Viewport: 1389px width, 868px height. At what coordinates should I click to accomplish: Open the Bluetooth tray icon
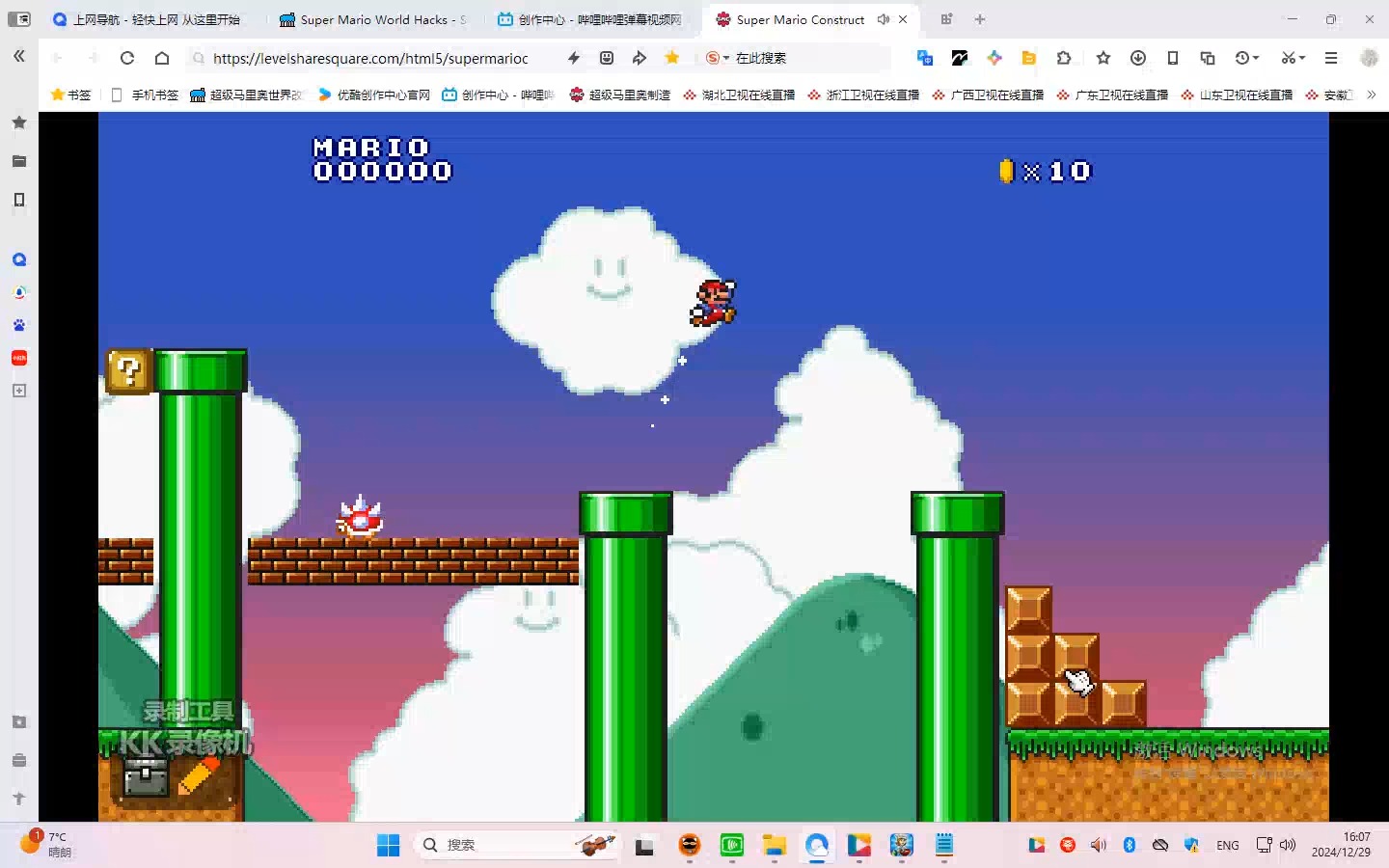1130,845
